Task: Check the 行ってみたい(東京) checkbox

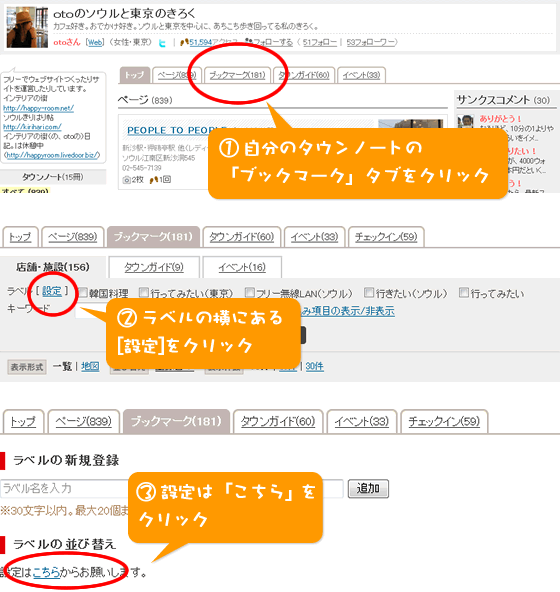Action: [x=144, y=292]
